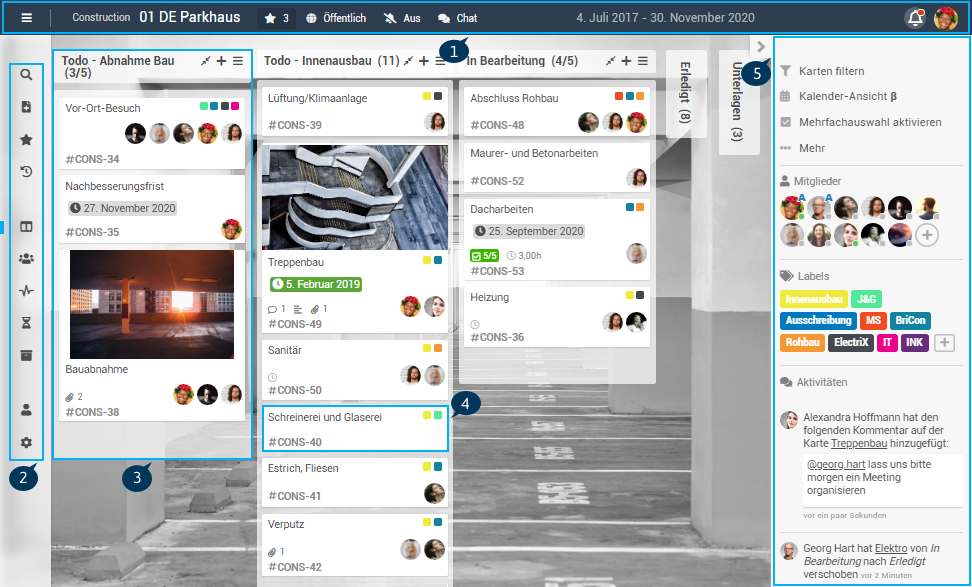Open notifications bell icon
Screen dimensions: 972x587
pos(915,18)
